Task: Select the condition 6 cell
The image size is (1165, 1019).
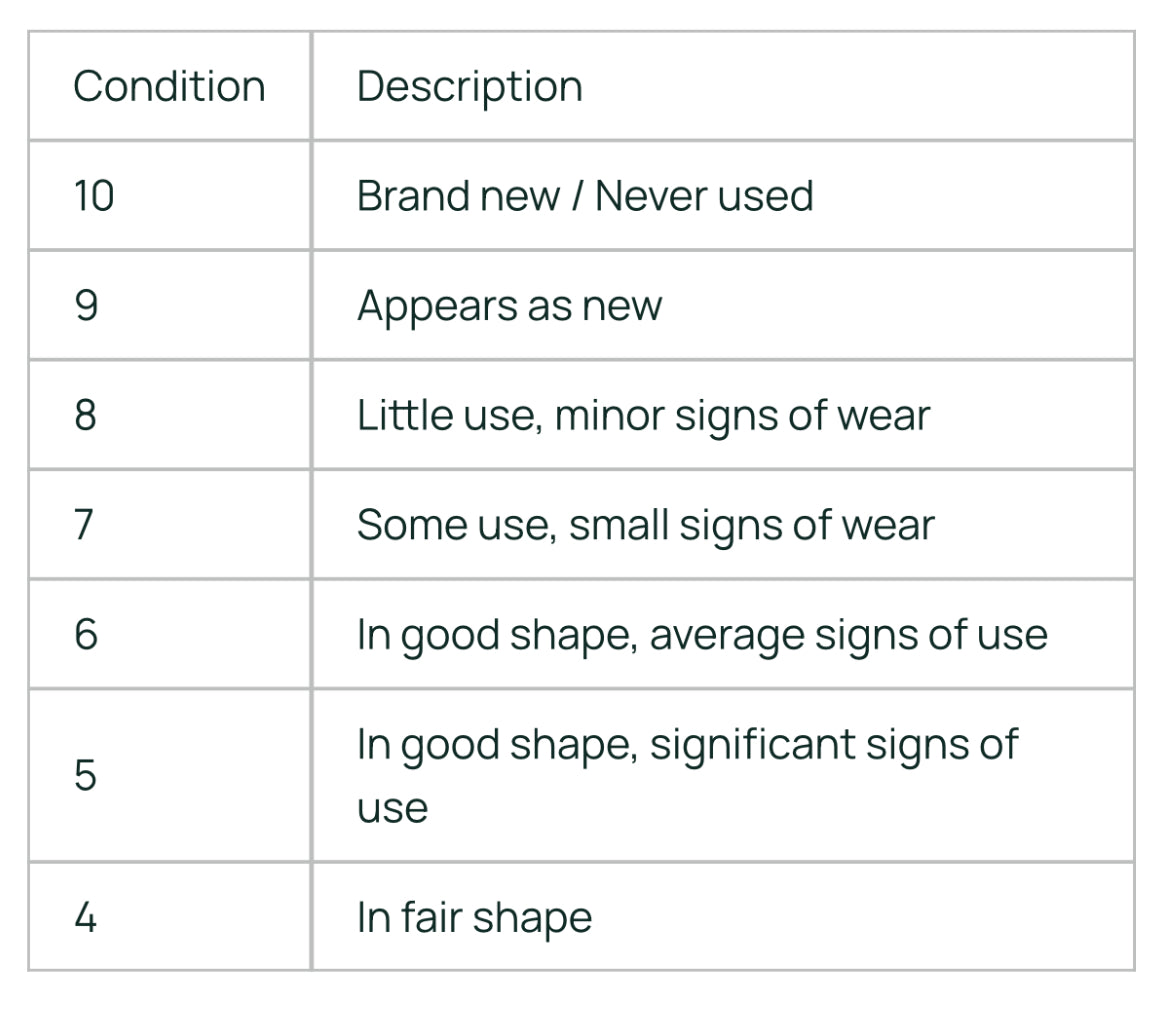Action: coord(86,635)
